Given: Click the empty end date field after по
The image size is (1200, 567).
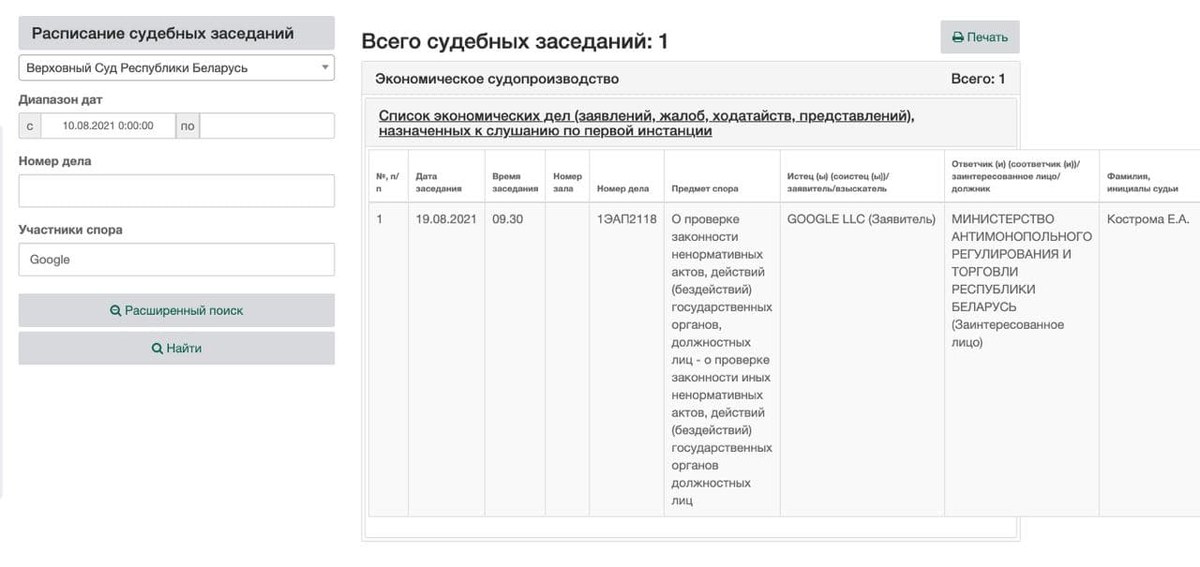Looking at the screenshot, I should tap(267, 126).
